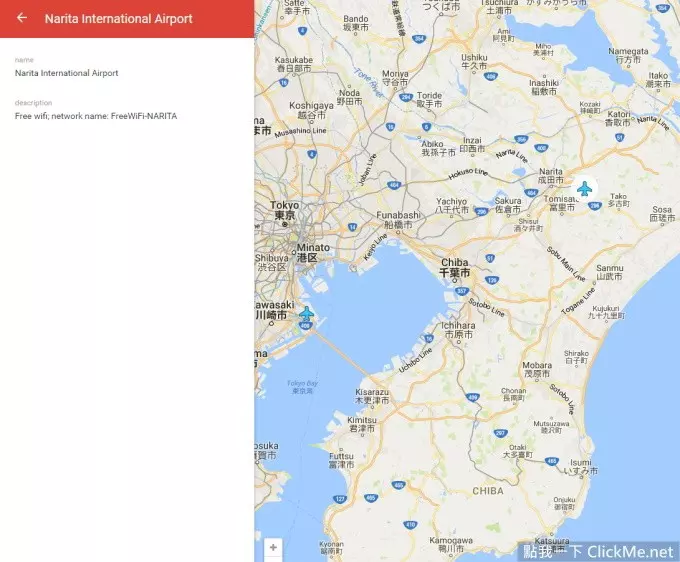Click the Toride label on the map
The height and width of the screenshot is (562, 680).
click(429, 99)
